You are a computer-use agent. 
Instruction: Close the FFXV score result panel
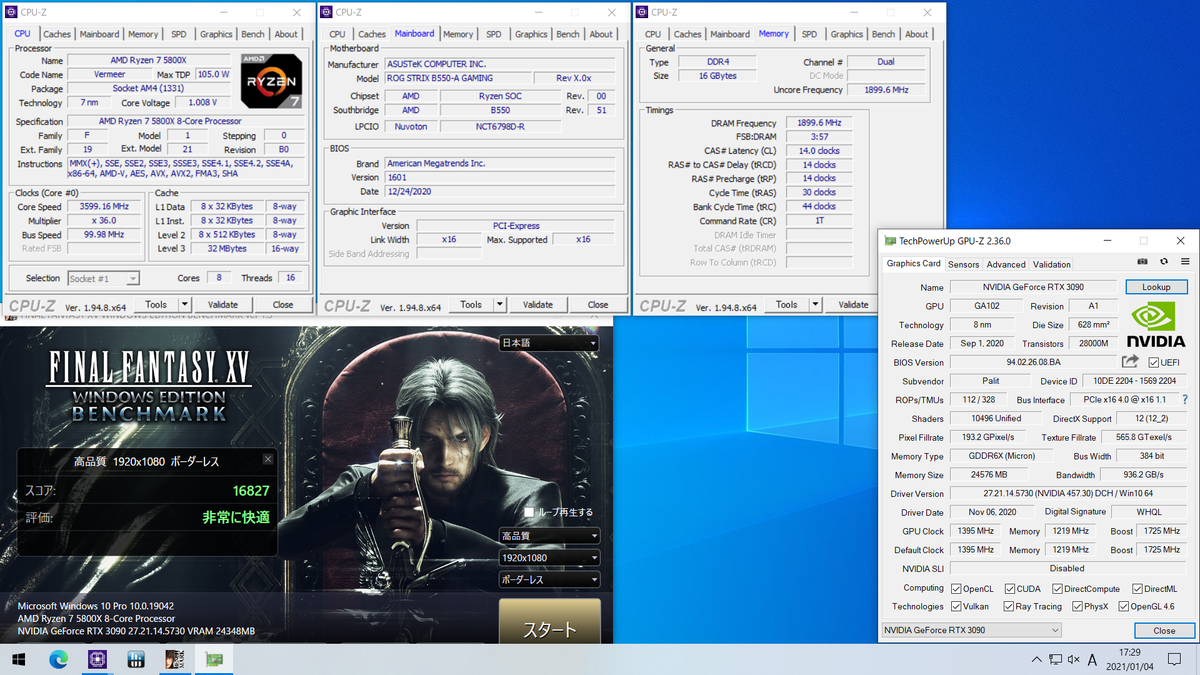tap(267, 460)
